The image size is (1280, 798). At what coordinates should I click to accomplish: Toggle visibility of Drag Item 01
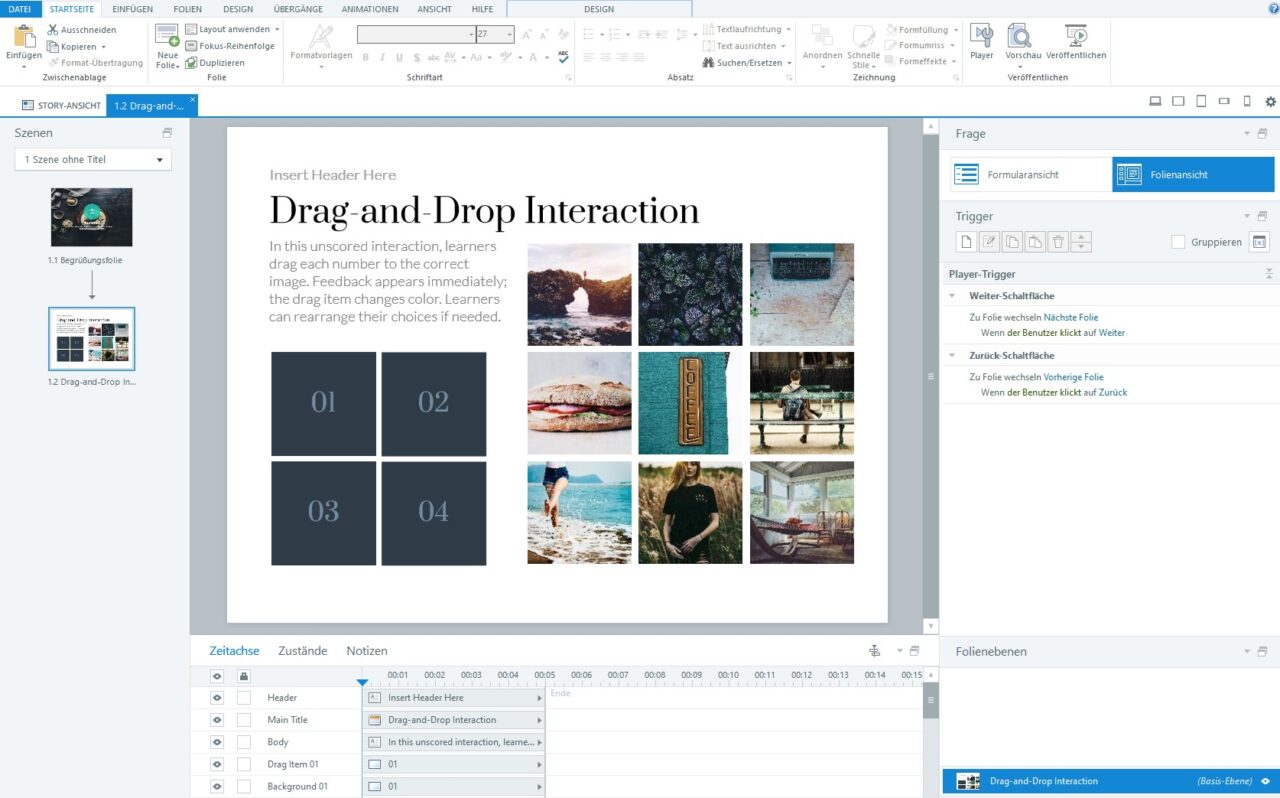coord(216,764)
